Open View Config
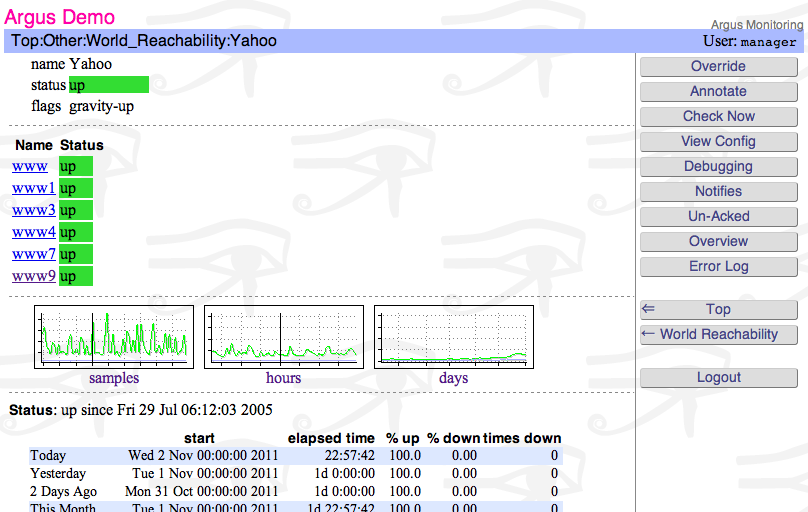Screen dimensions: 808x512 coord(718,141)
